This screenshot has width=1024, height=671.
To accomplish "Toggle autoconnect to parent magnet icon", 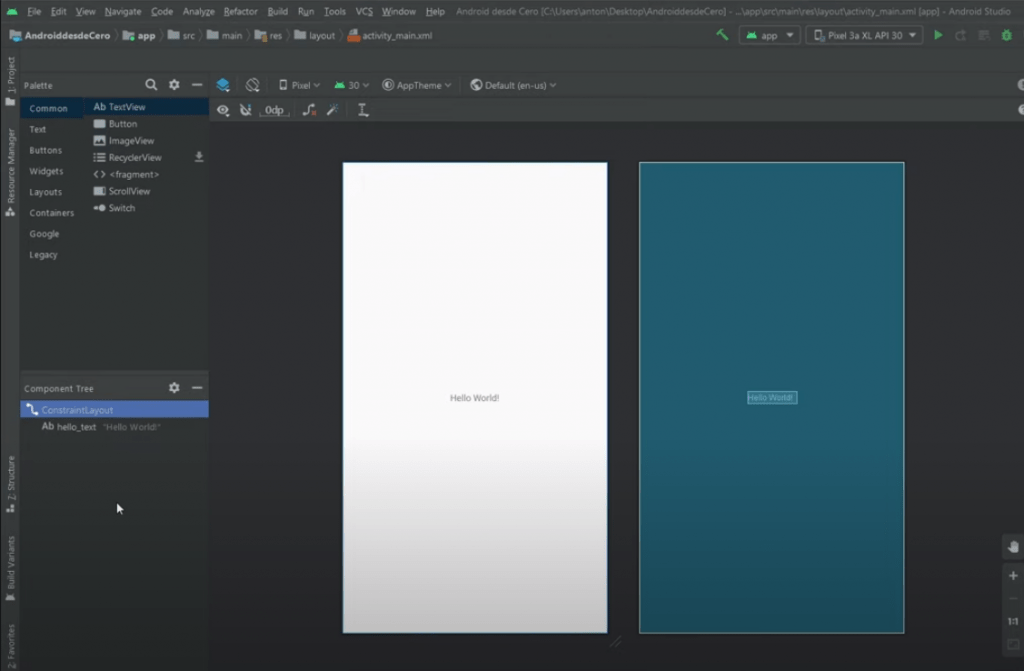I will tap(246, 110).
